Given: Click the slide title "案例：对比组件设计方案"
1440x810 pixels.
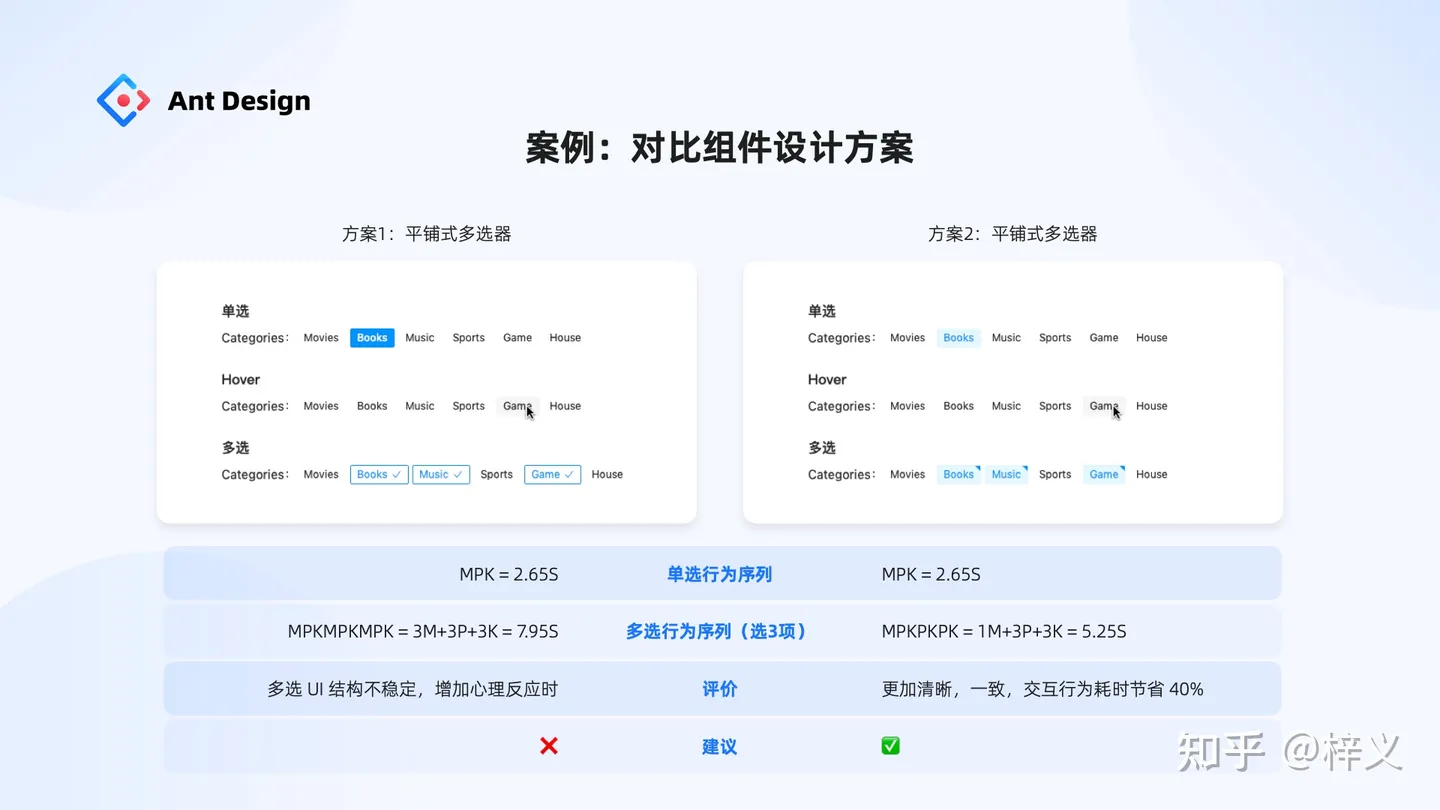Looking at the screenshot, I should pyautogui.click(x=719, y=149).
